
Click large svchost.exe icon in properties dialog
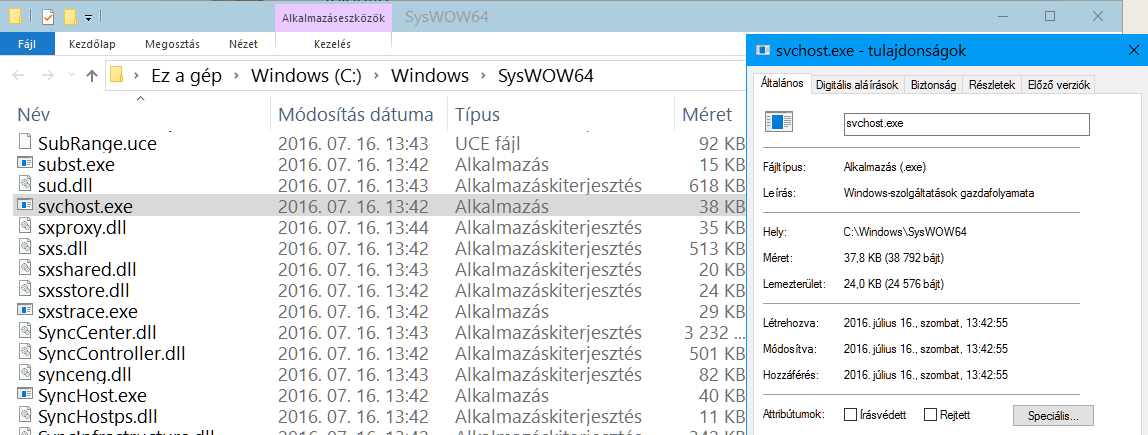[778, 122]
